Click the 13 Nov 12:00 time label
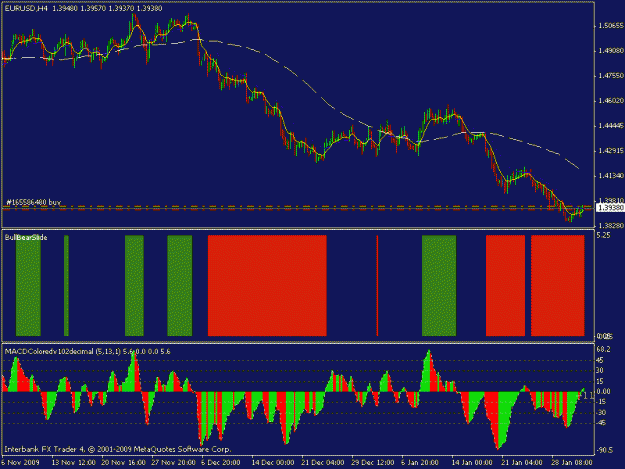Screen dimensions: 625x469 [74, 463]
